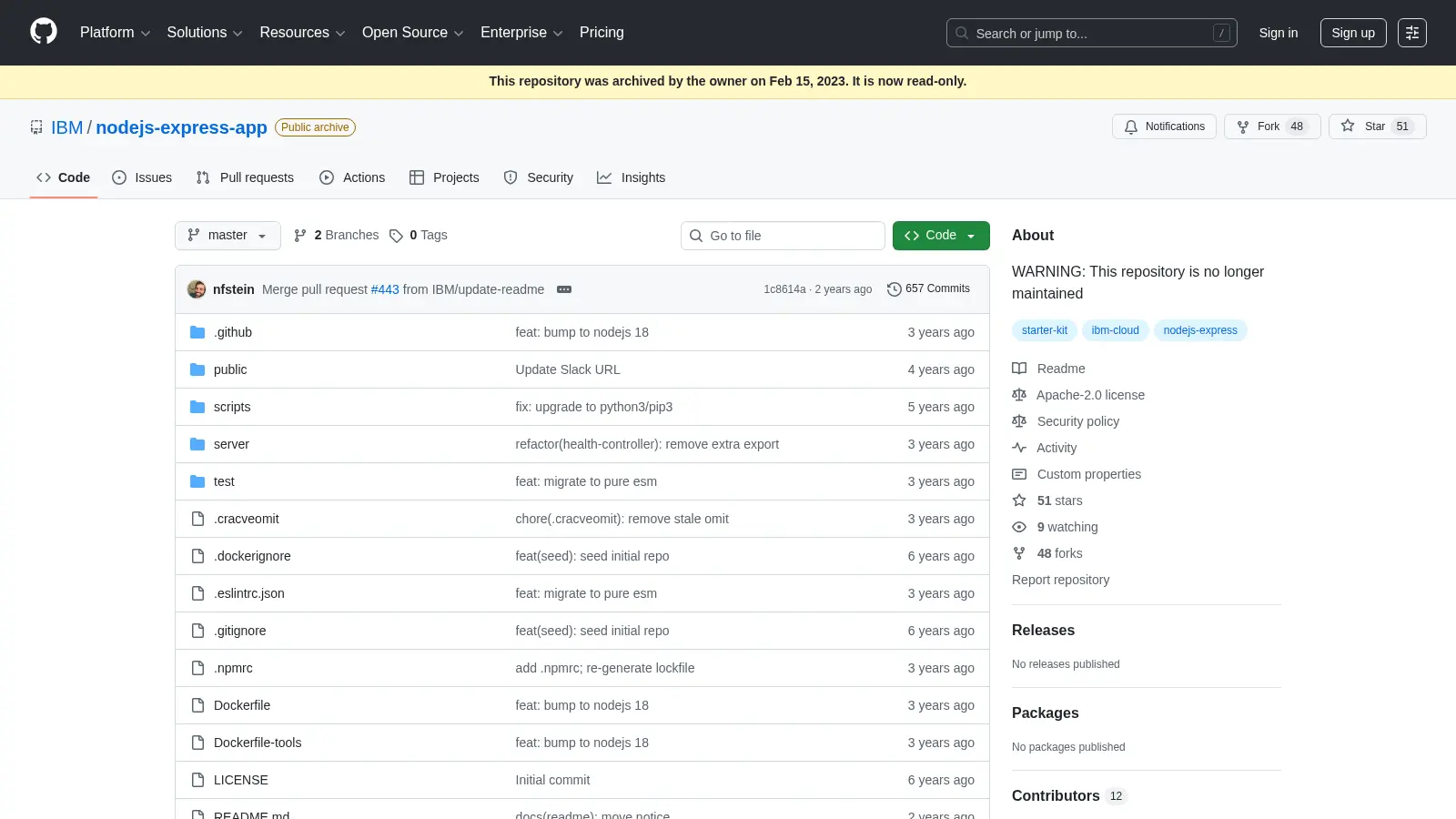Click the fork icon next to 48 forks
The width and height of the screenshot is (1456, 819).
pyautogui.click(x=1019, y=553)
